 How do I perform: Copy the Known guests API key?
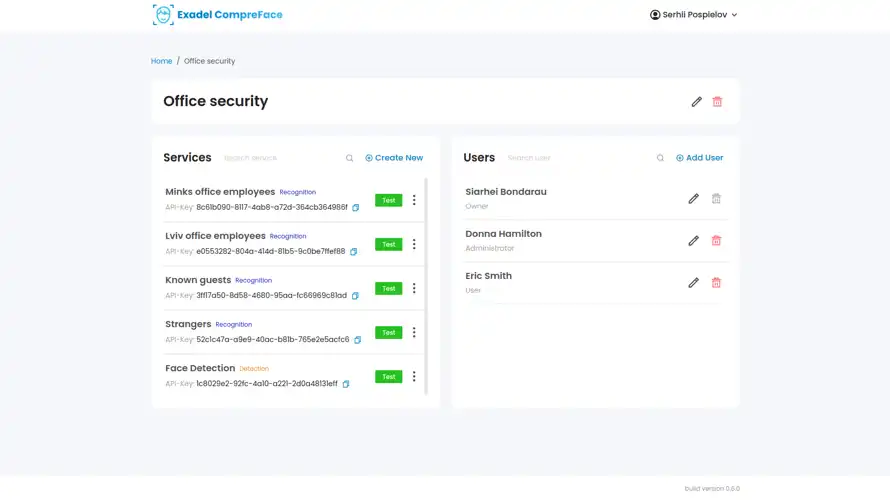coord(354,296)
